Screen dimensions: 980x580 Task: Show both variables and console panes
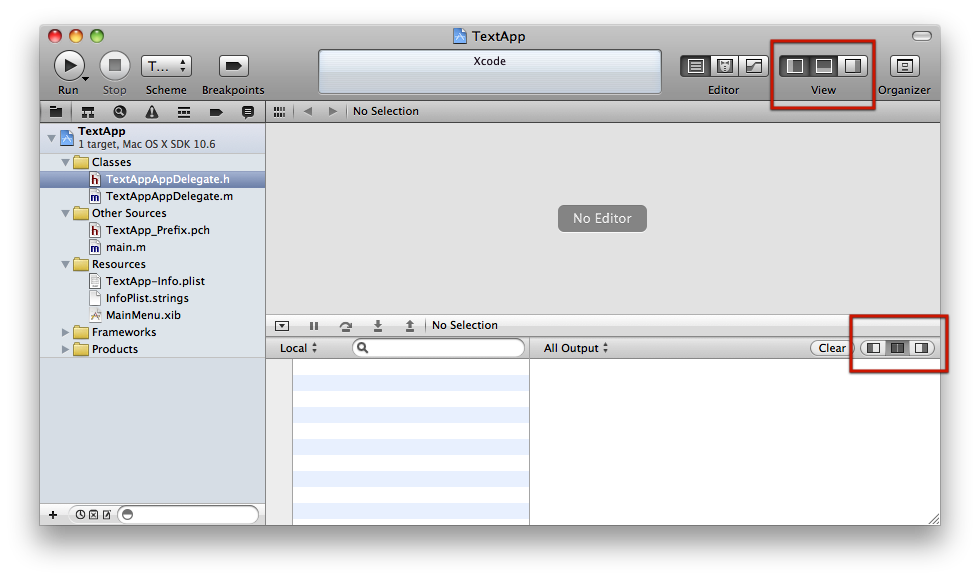tap(898, 348)
